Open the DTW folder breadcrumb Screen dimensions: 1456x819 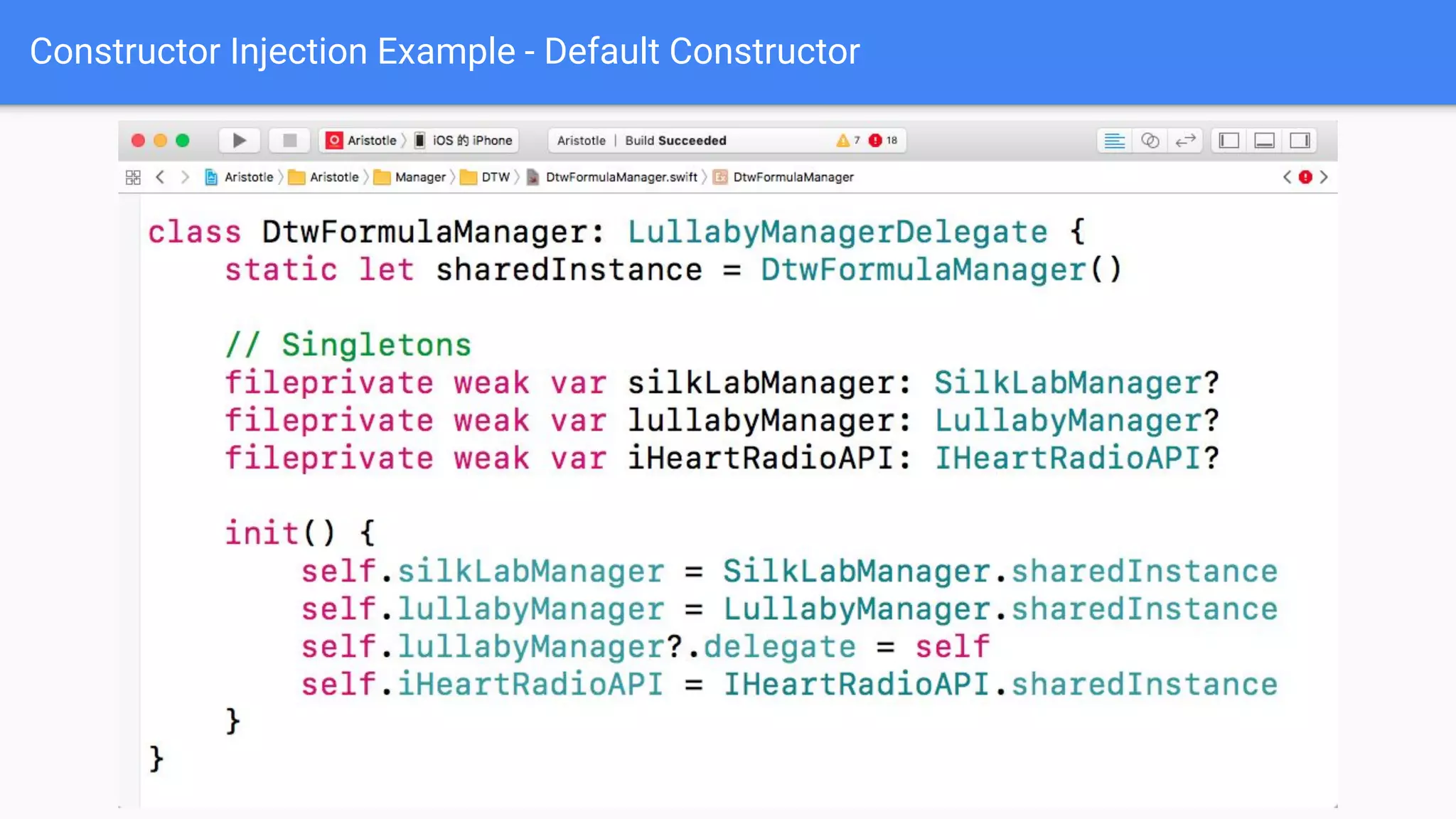pyautogui.click(x=495, y=177)
